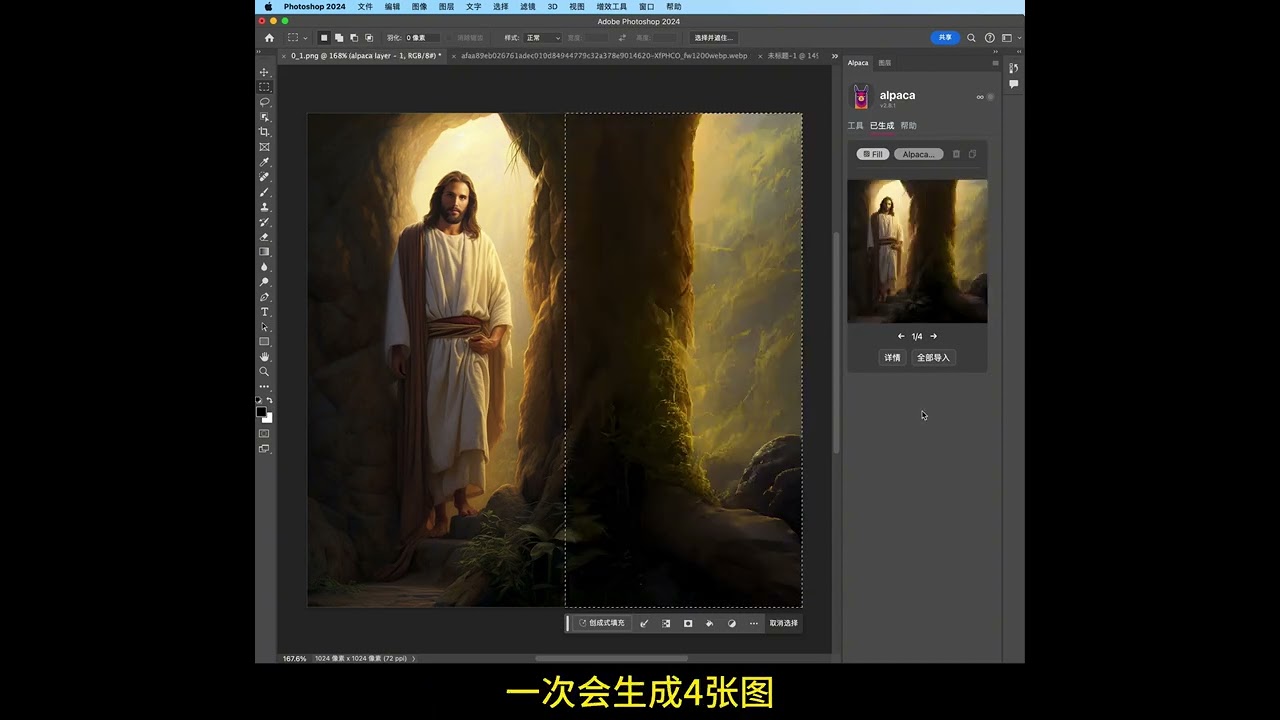Viewport: 1280px width, 720px height.
Task: Choose New Selection mode
Action: click(323, 38)
